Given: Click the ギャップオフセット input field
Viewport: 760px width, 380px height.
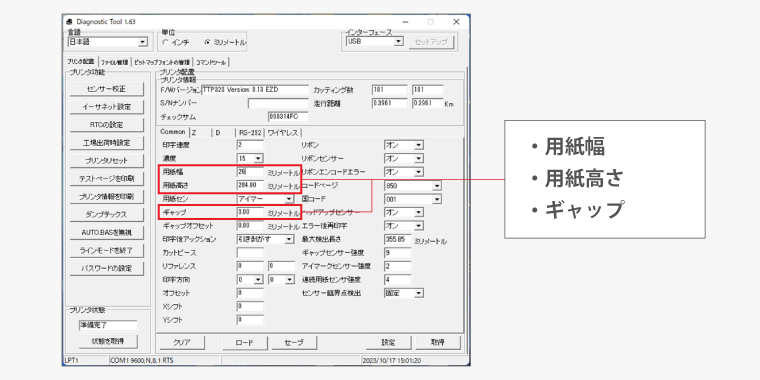Looking at the screenshot, I should (x=250, y=226).
